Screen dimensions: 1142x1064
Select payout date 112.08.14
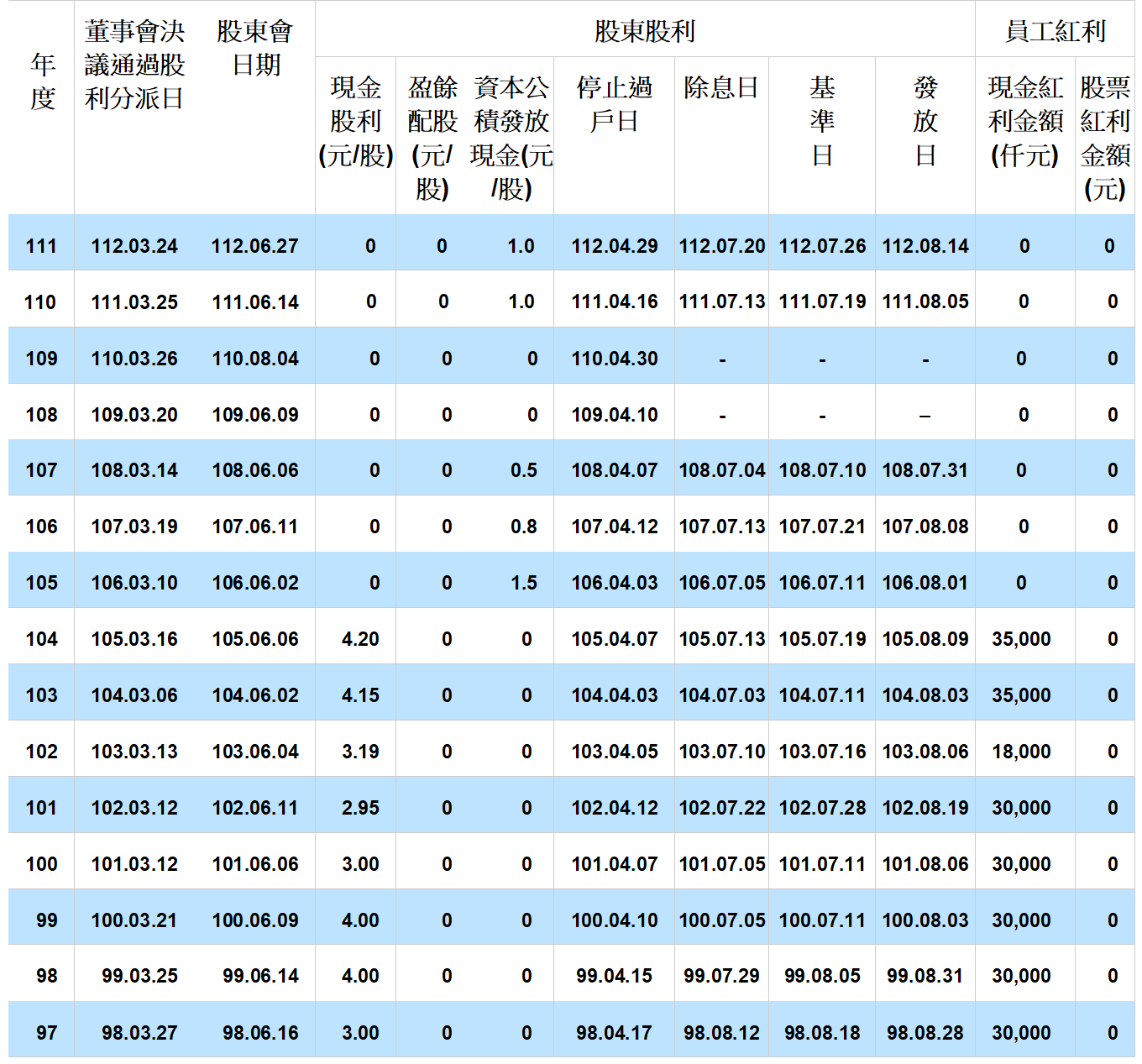pyautogui.click(x=925, y=246)
